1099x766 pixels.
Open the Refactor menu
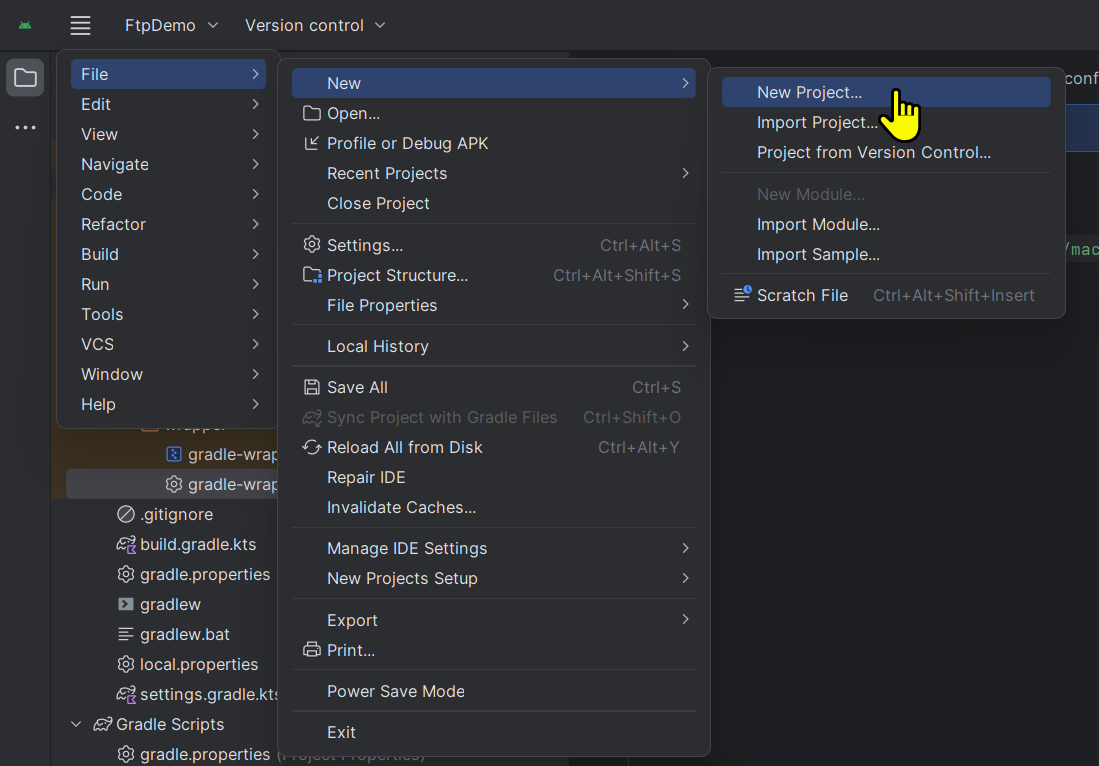pyautogui.click(x=168, y=224)
